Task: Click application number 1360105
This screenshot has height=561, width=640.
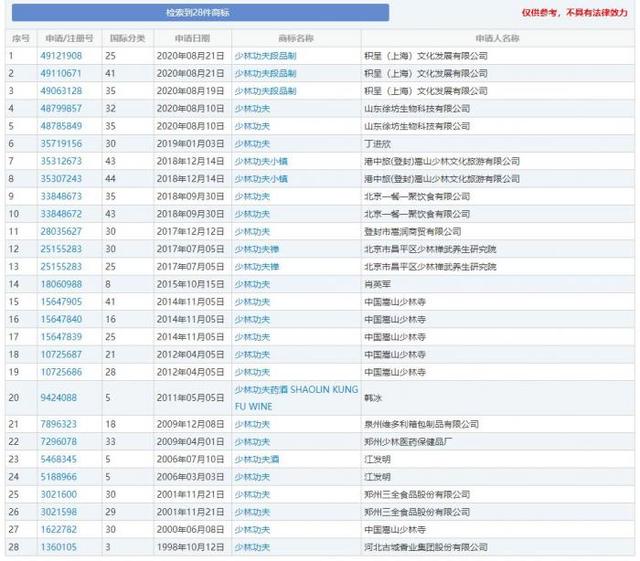Action: click(57, 547)
